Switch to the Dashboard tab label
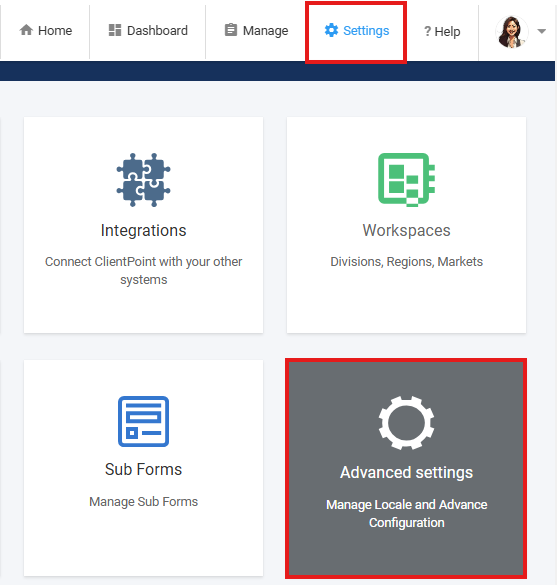 [x=157, y=31]
